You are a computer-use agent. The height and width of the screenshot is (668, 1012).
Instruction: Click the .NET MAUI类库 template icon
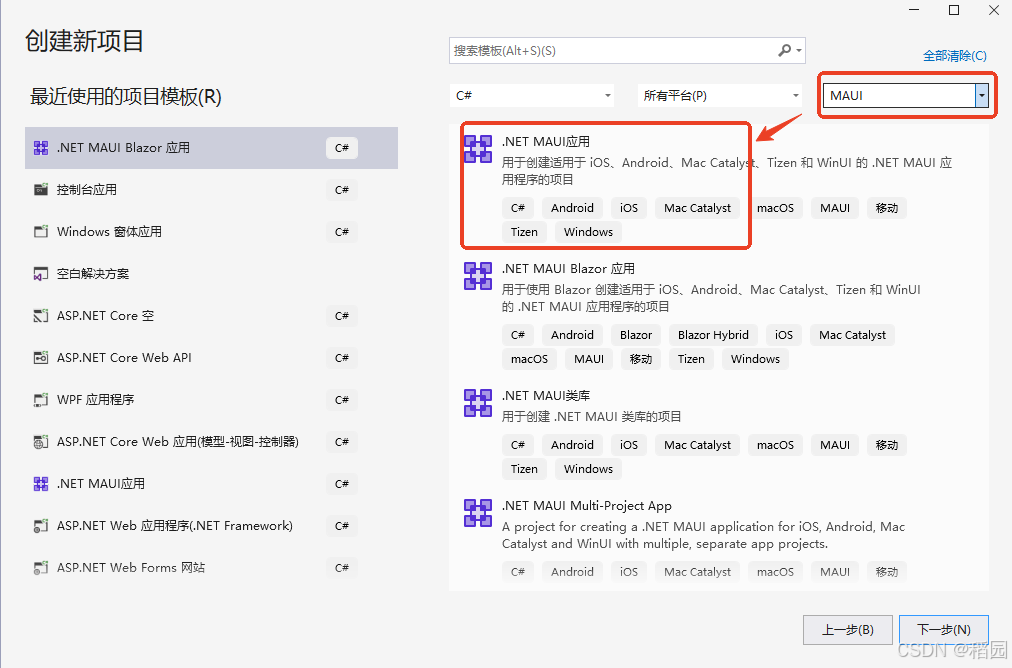(x=478, y=403)
